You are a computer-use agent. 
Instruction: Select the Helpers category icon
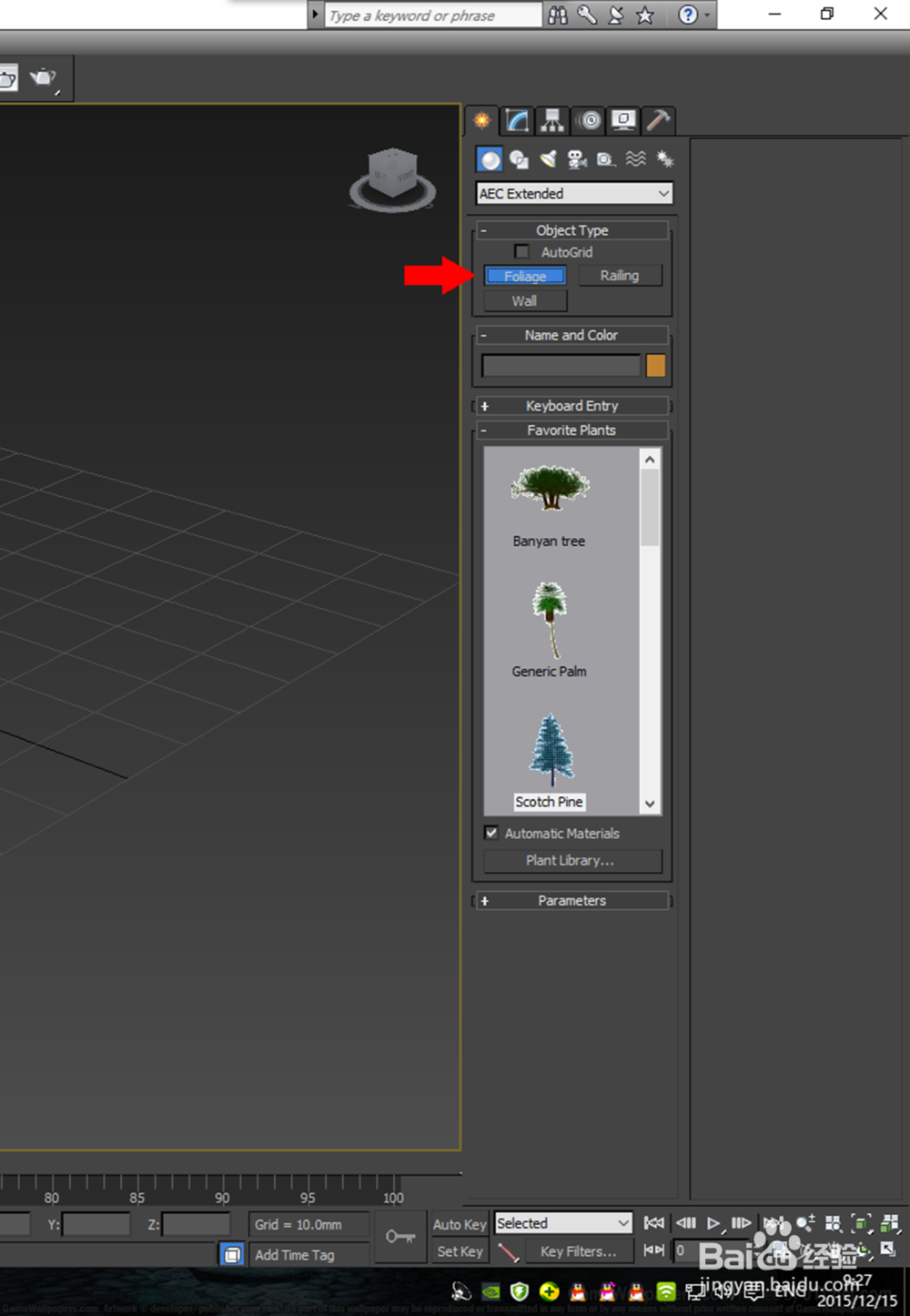(606, 160)
